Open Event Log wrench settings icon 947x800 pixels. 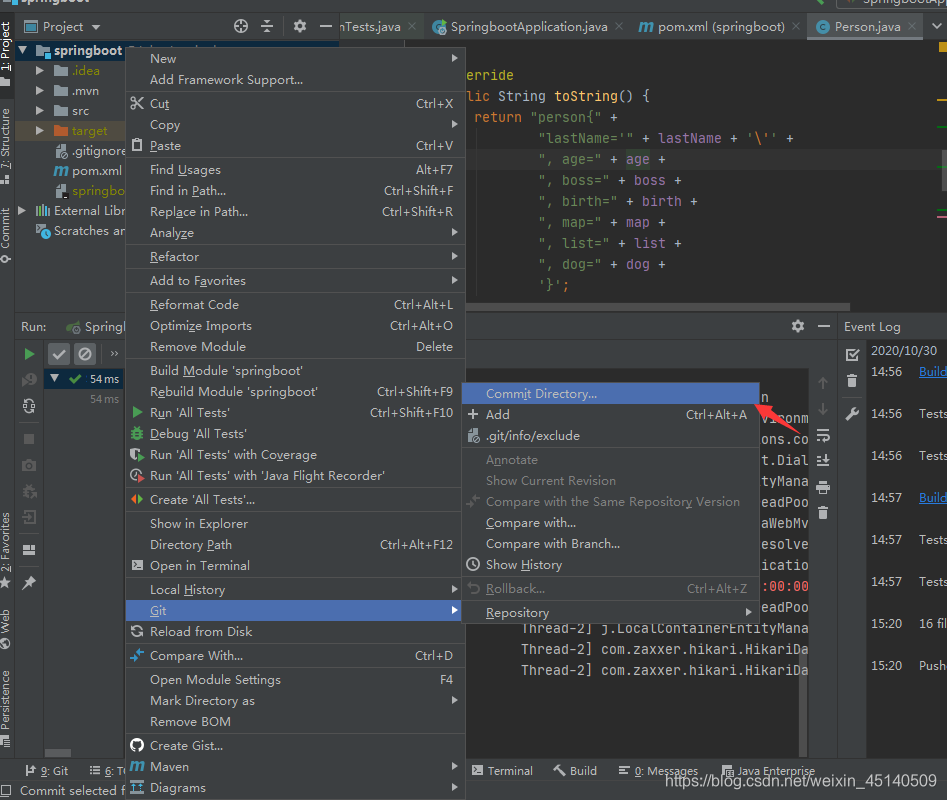(852, 414)
